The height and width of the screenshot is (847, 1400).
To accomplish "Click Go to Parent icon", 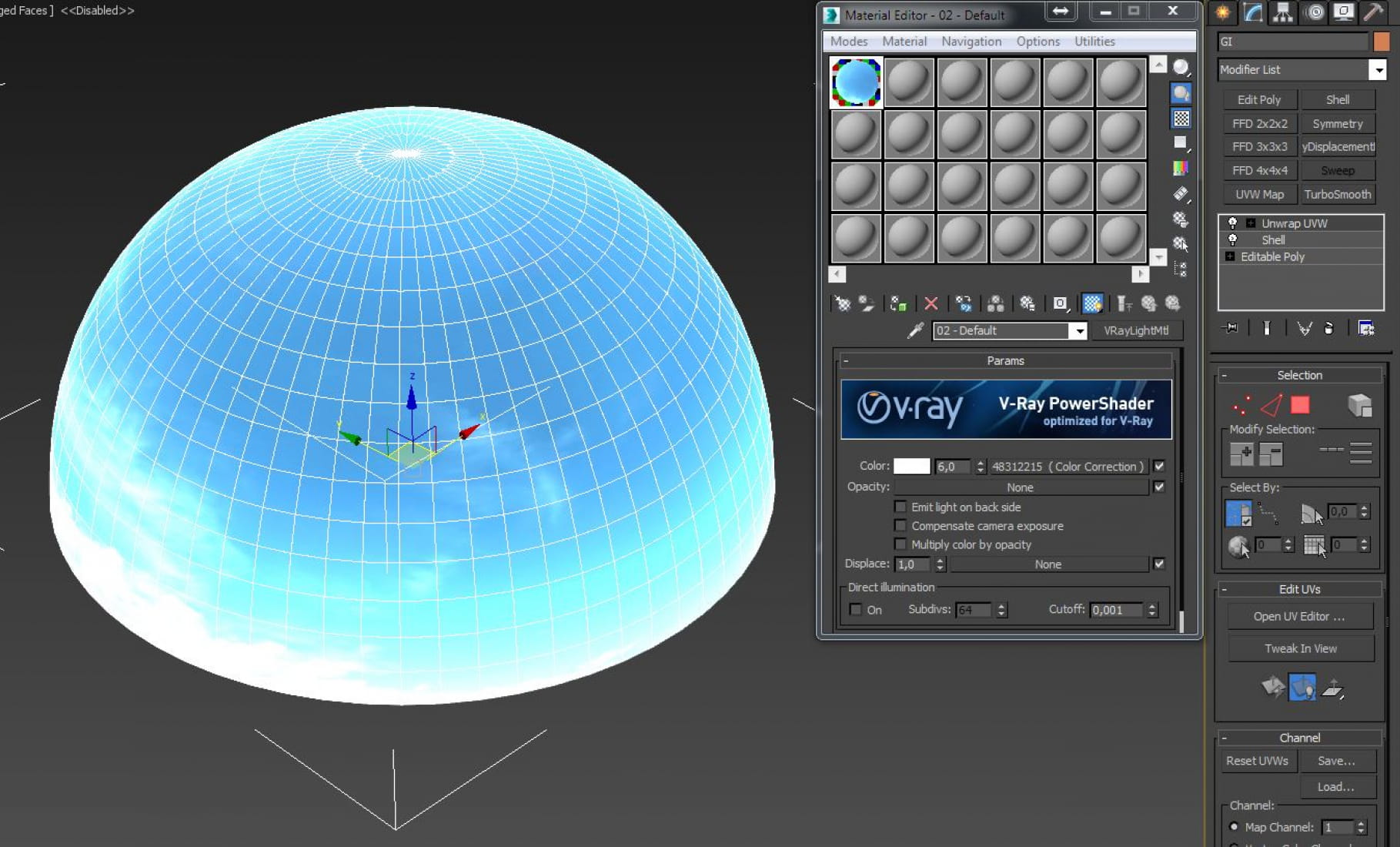I will pos(1148,304).
